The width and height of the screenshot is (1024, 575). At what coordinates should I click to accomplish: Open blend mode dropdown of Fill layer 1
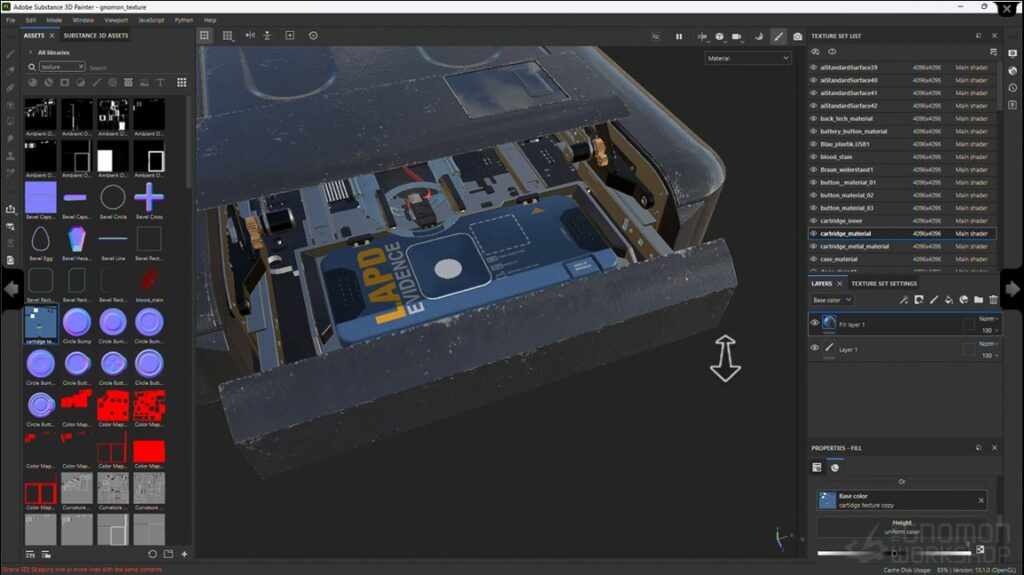[x=987, y=319]
